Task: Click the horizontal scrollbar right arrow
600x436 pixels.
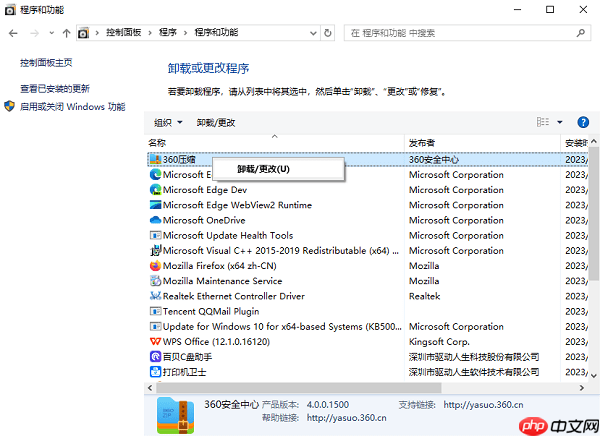Action: click(x=582, y=388)
